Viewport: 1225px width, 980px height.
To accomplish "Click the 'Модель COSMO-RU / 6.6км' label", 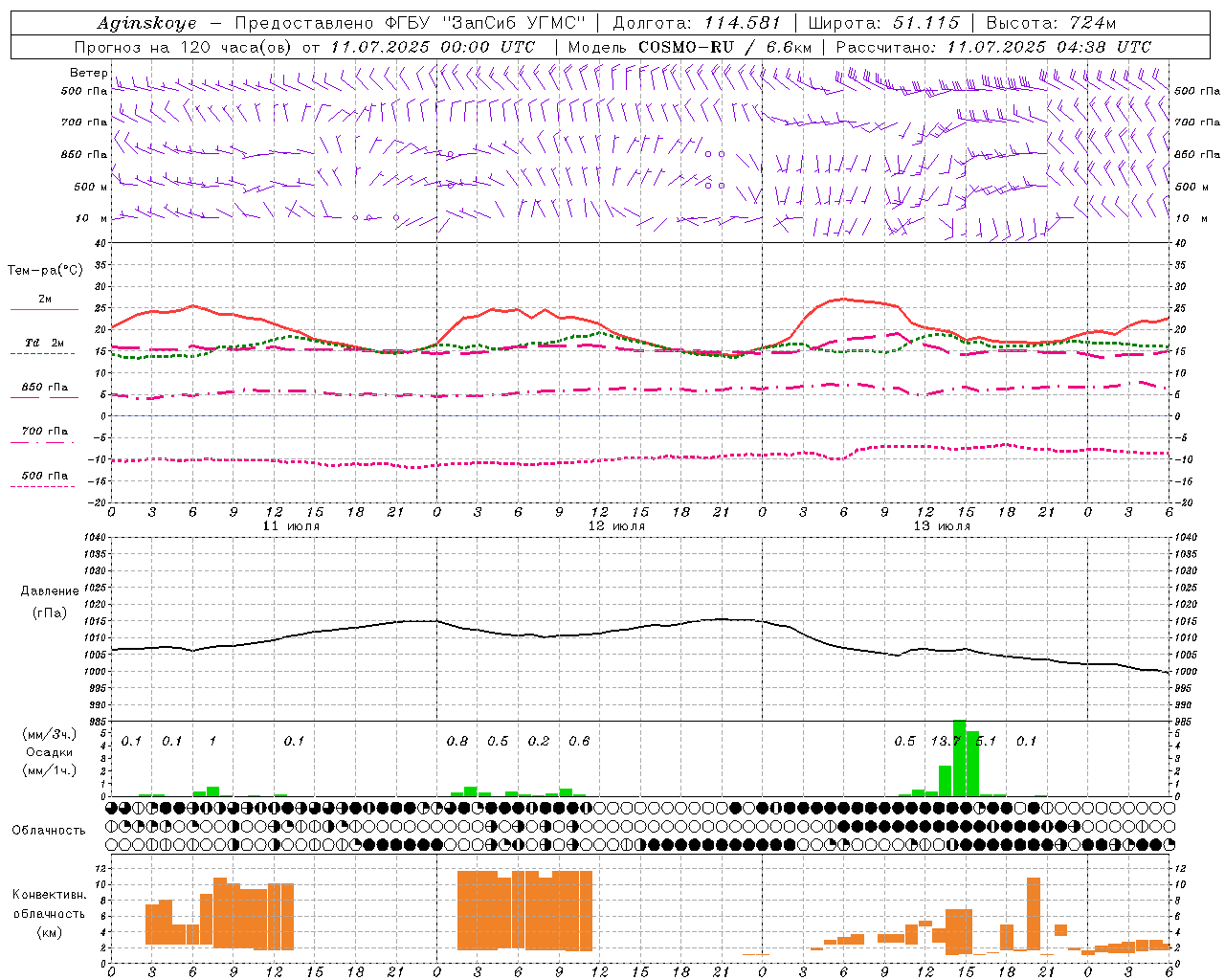I will coord(690,47).
